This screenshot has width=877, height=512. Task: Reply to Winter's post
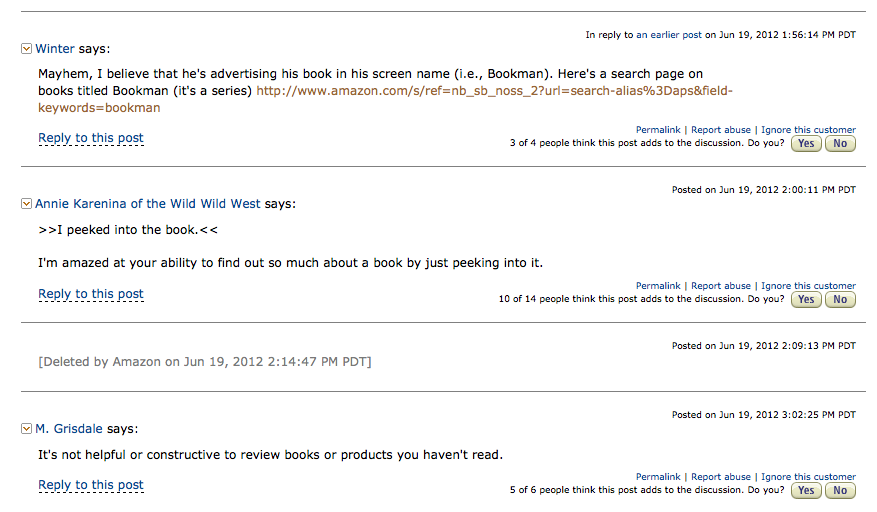pos(91,138)
